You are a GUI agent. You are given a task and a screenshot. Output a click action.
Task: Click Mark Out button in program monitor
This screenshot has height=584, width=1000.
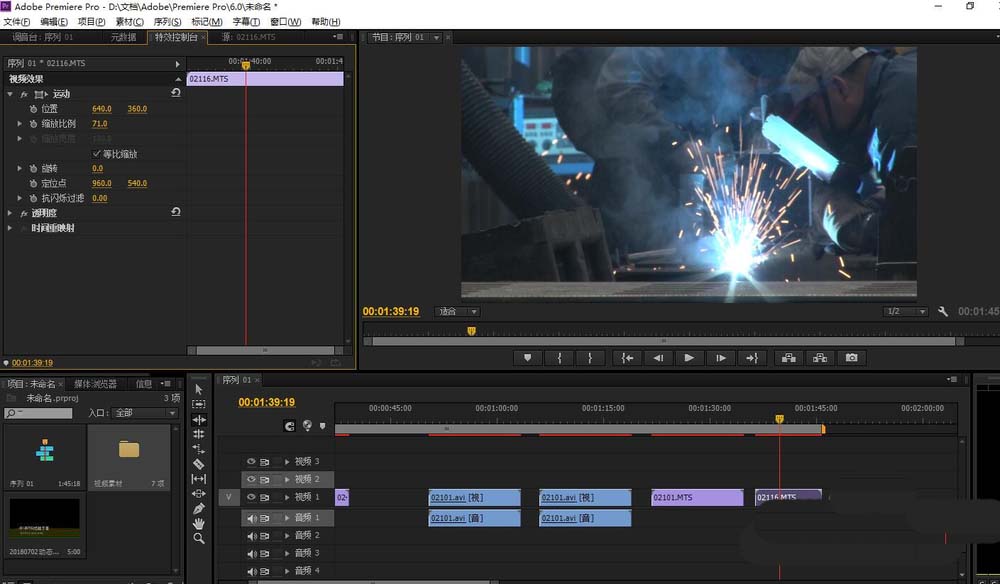(x=590, y=358)
